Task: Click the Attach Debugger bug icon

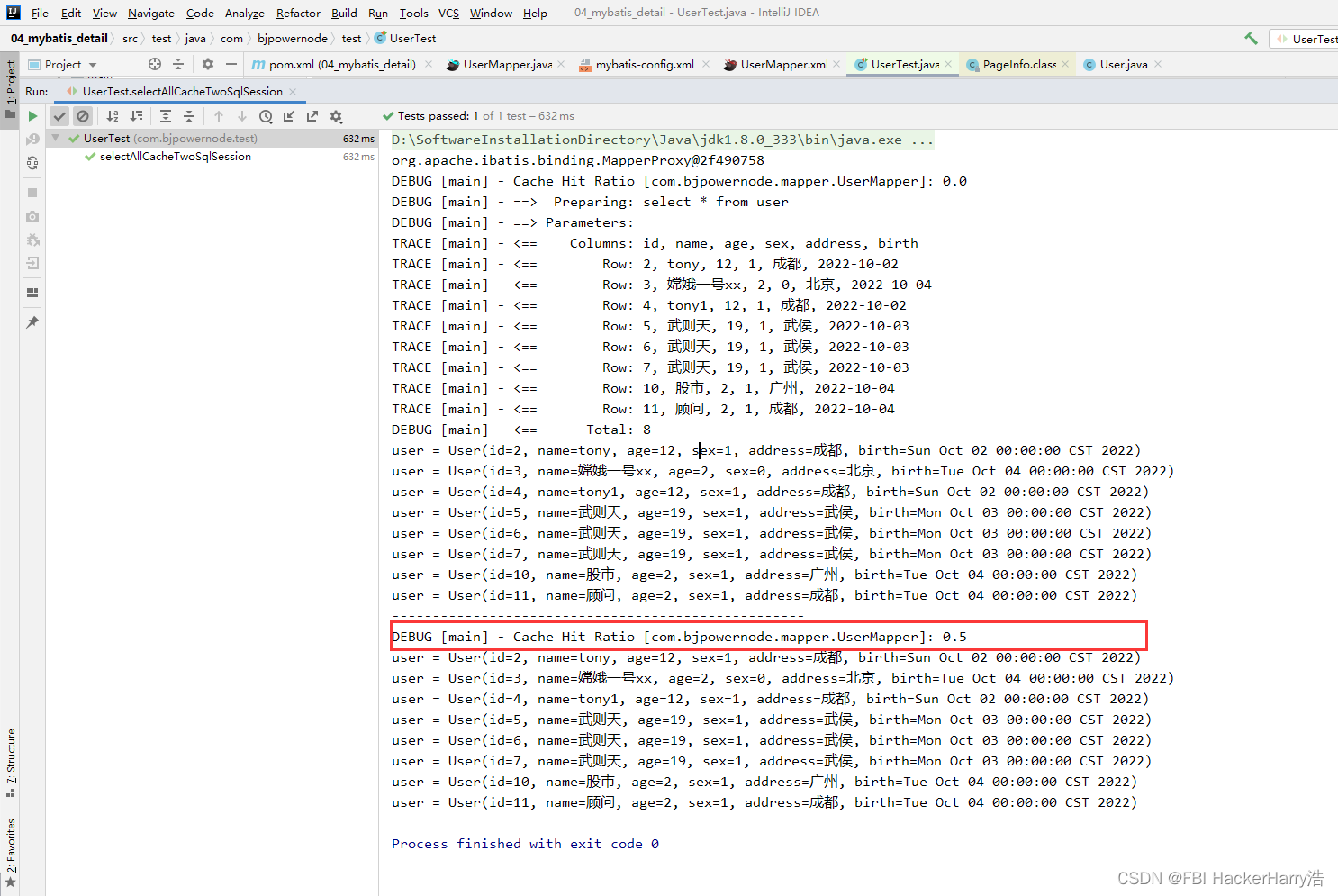Action: tap(32, 240)
